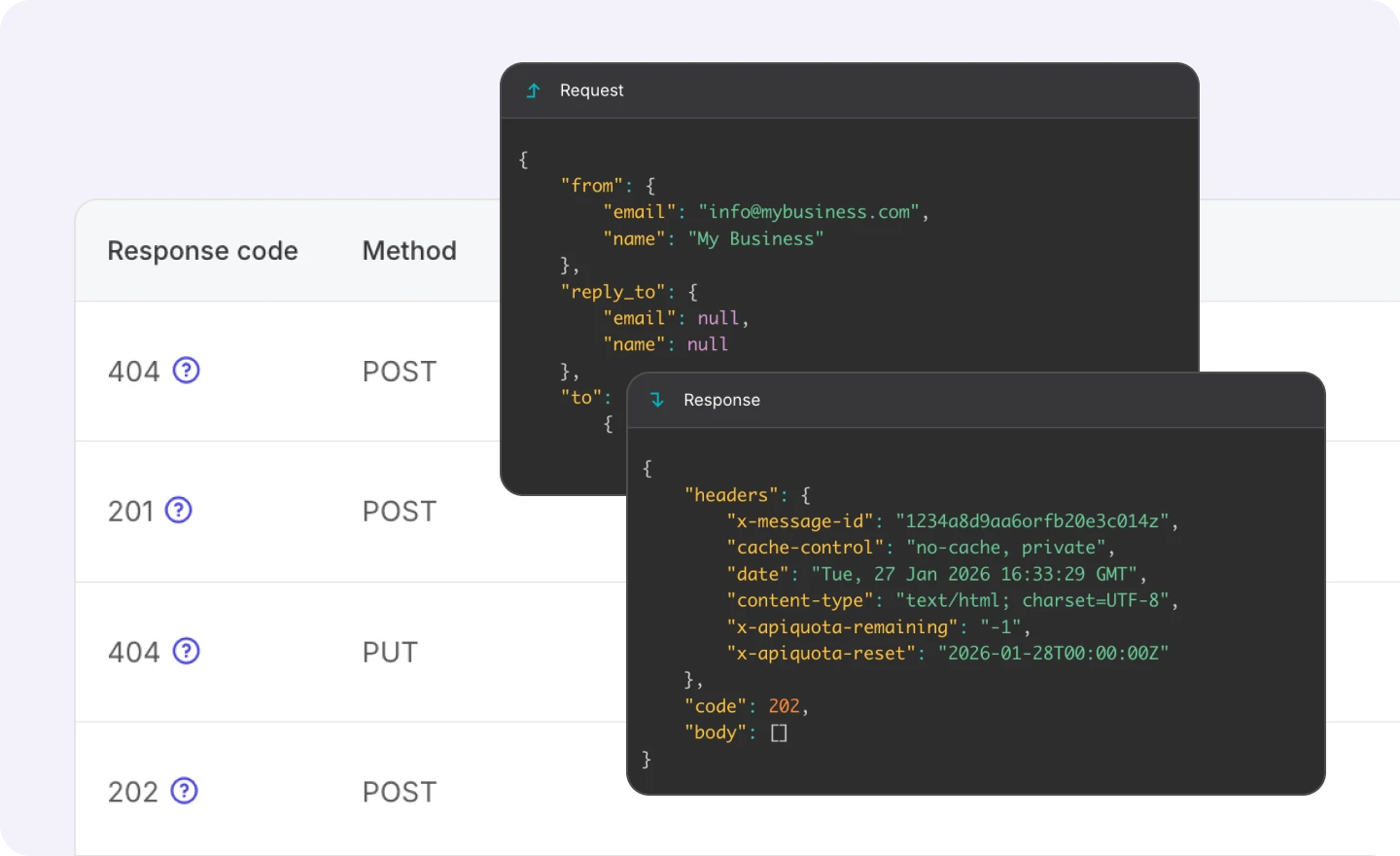Click POST method in the 202 row
This screenshot has height=856, width=1400.
[400, 792]
